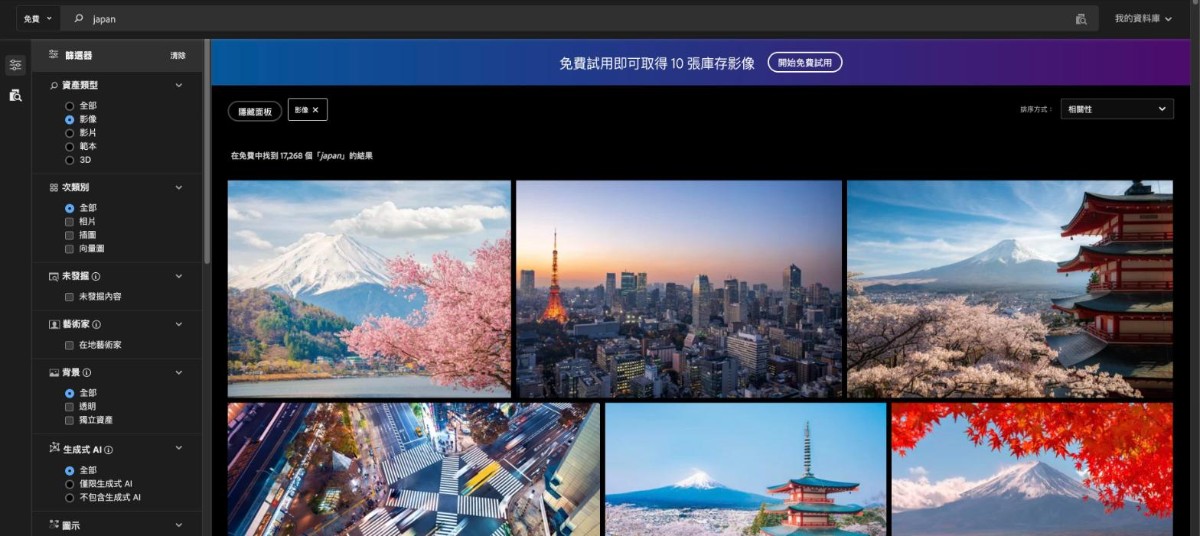1200x536 pixels.
Task: Click the 篩選器 sliders icon in panel header
Action: point(53,55)
